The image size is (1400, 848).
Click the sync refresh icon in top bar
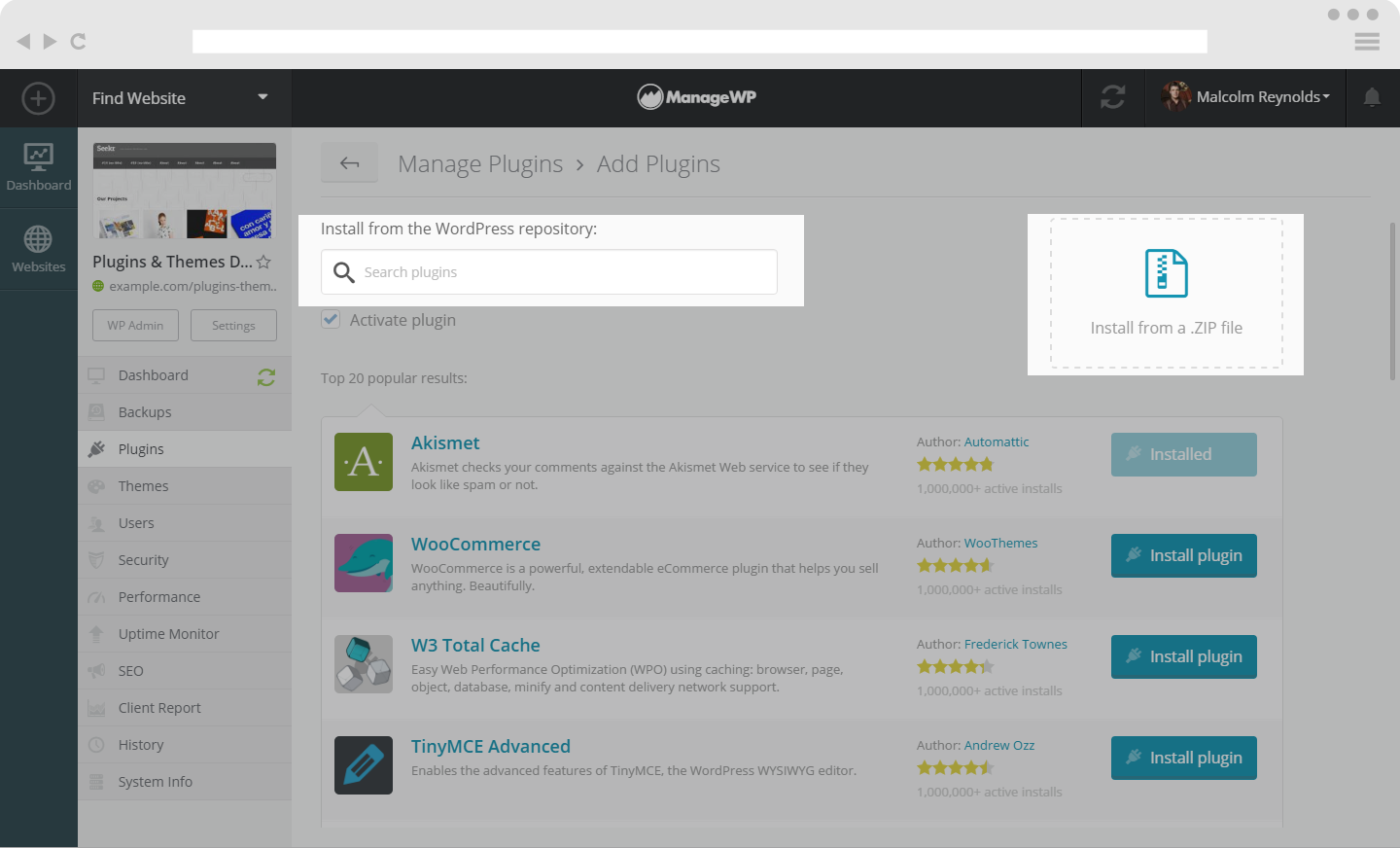1113,97
